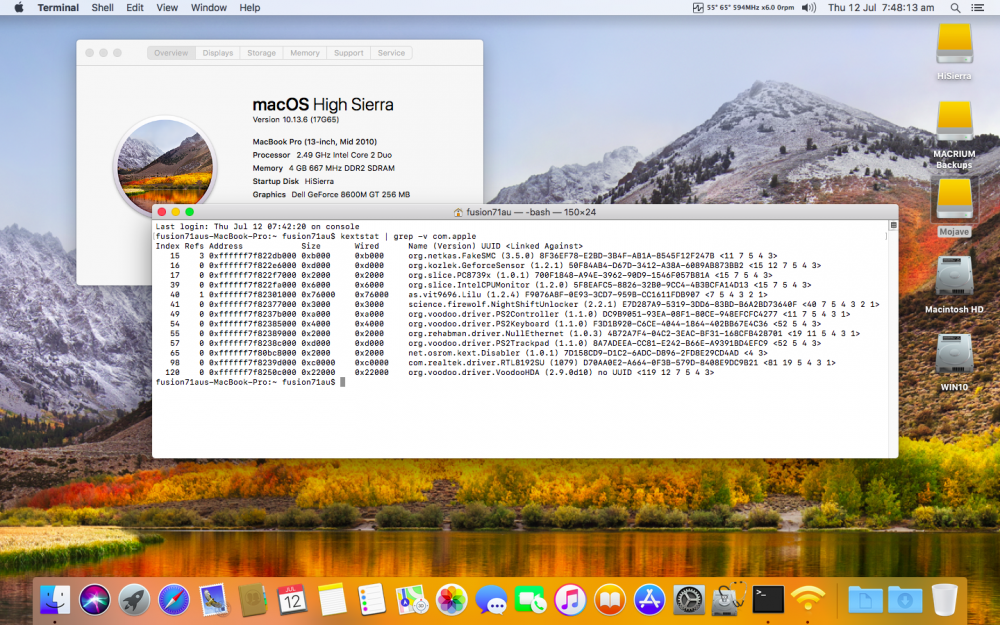Click the Terminal prompt cursor line
This screenshot has height=625, width=1000.
click(x=250, y=382)
